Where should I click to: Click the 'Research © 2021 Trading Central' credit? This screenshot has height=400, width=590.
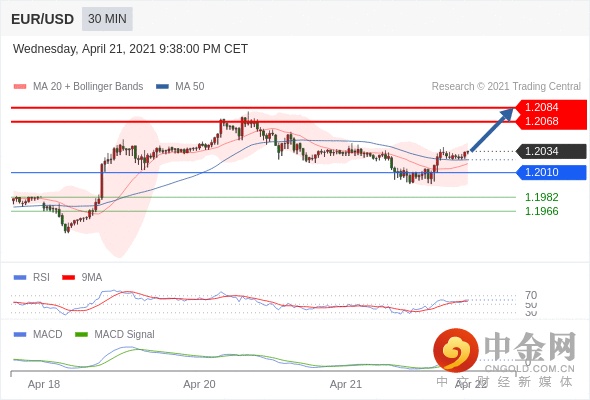(506, 87)
